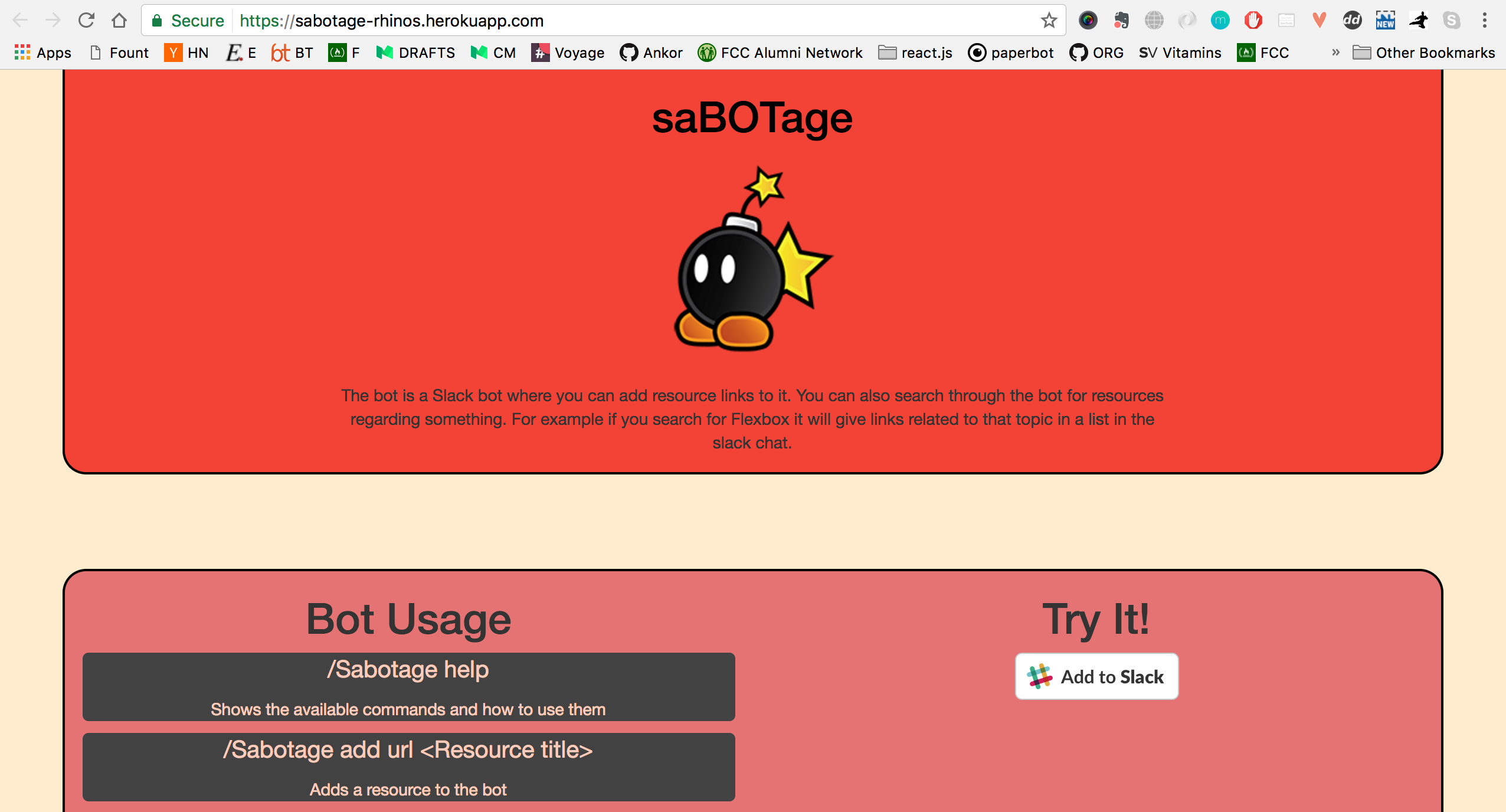The height and width of the screenshot is (812, 1506).
Task: Open the red stop-hand adblock extension
Action: 1253,21
